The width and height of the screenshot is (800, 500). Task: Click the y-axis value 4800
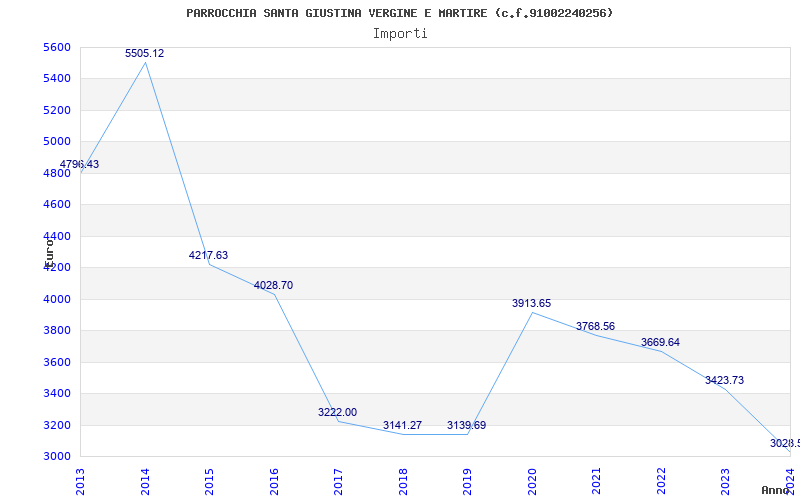pyautogui.click(x=58, y=173)
